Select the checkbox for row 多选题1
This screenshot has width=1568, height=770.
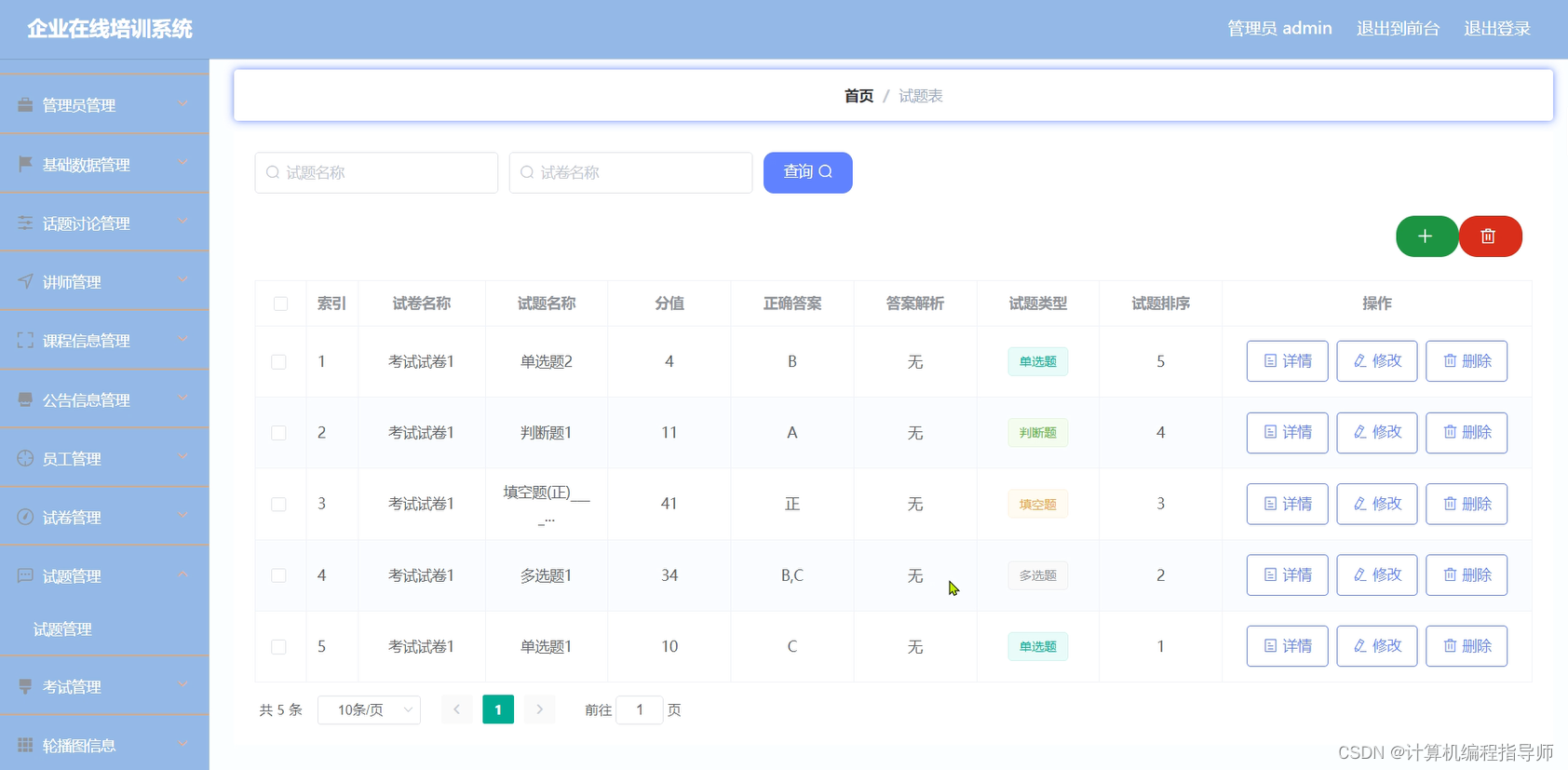(x=278, y=575)
